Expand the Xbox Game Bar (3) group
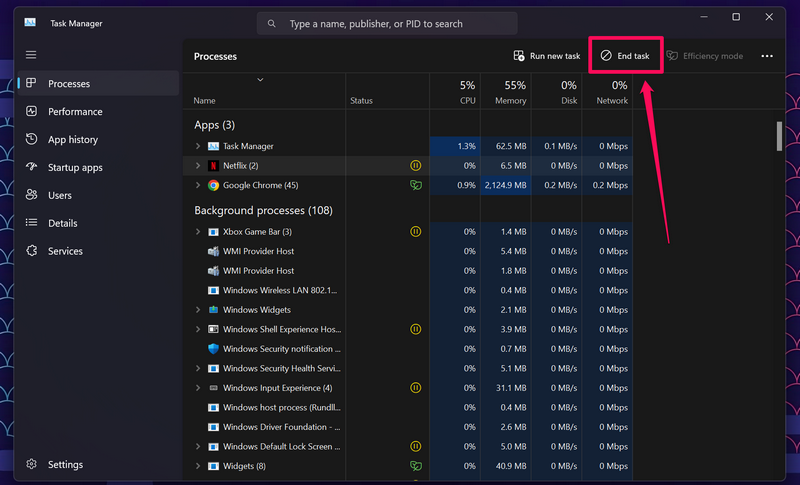This screenshot has width=800, height=485. [x=198, y=232]
